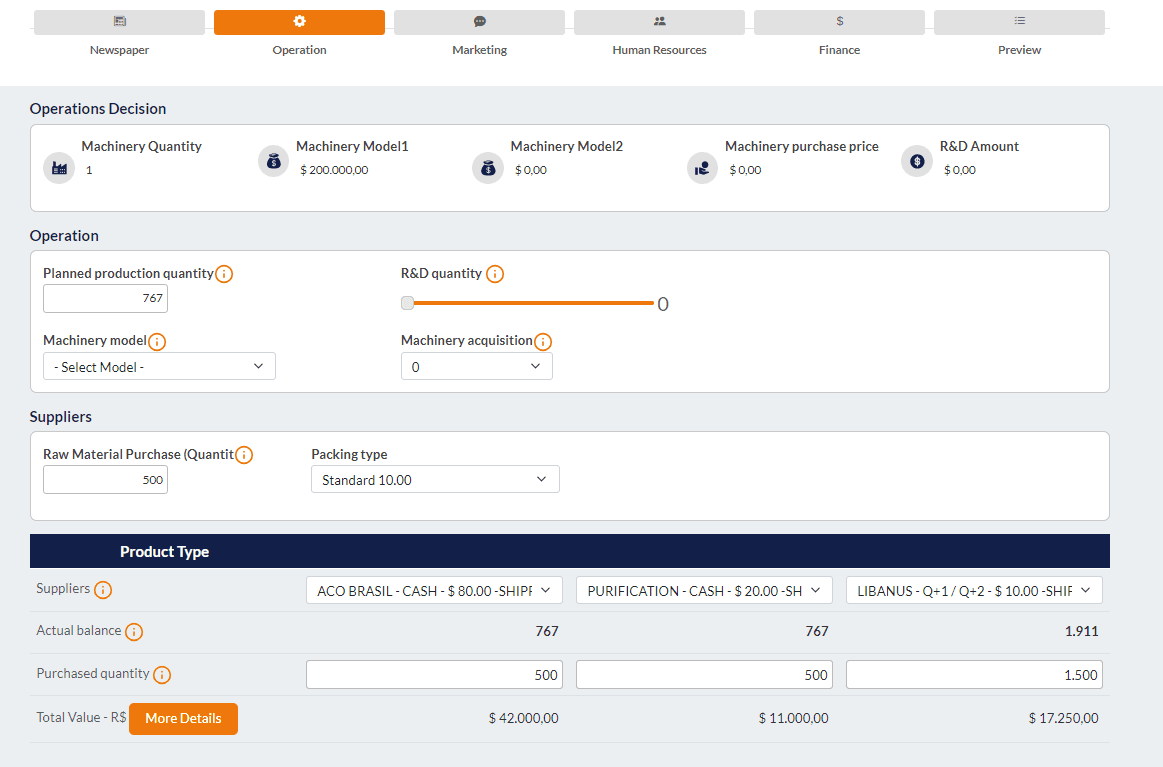Click the R&D Amount dollar icon

(x=916, y=161)
